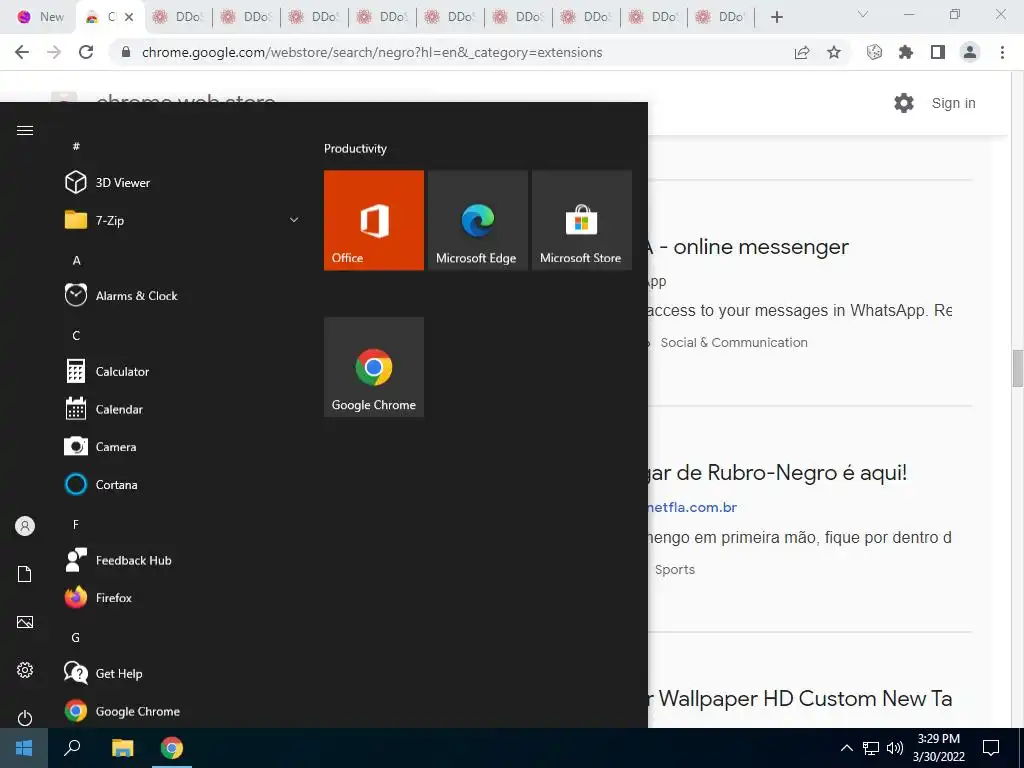Open the user account icon in Start
The width and height of the screenshot is (1024, 768).
(x=25, y=526)
